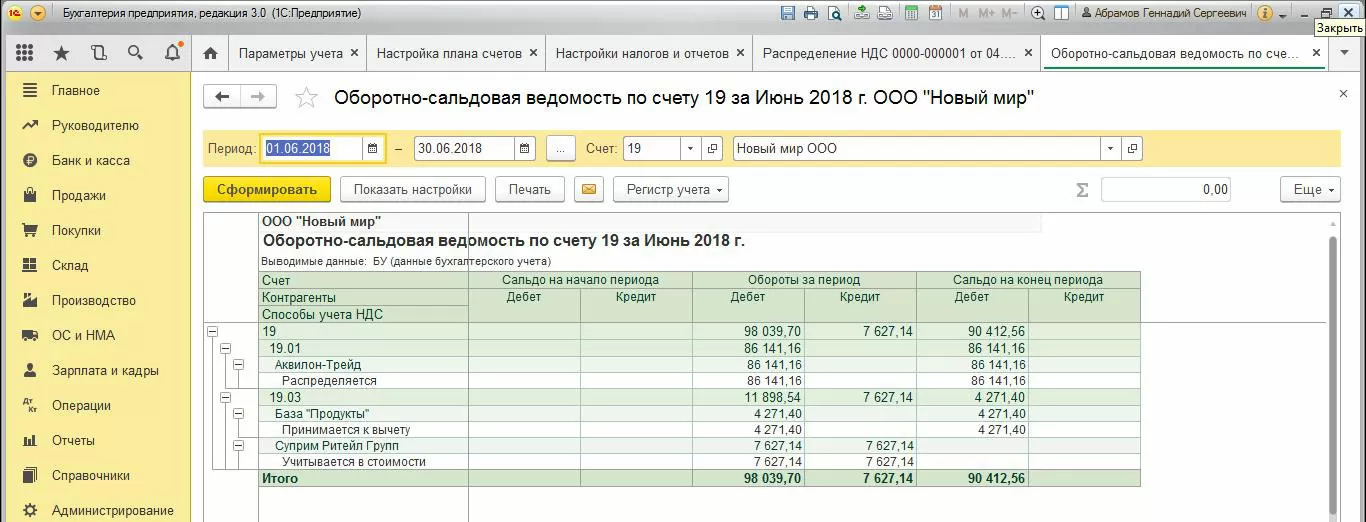The width and height of the screenshot is (1366, 522).
Task: Click the Forward arrow button
Action: point(258,96)
